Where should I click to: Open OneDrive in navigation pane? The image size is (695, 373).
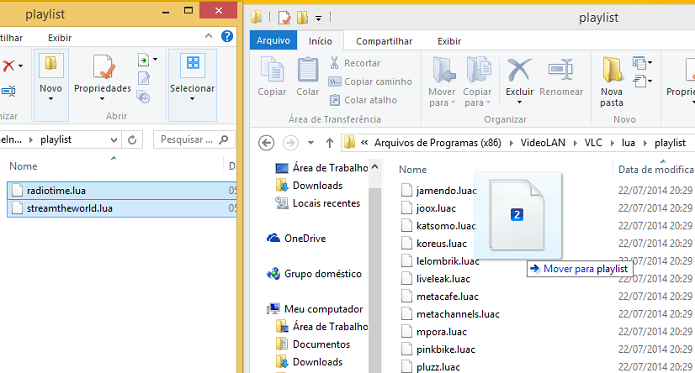pos(297,238)
